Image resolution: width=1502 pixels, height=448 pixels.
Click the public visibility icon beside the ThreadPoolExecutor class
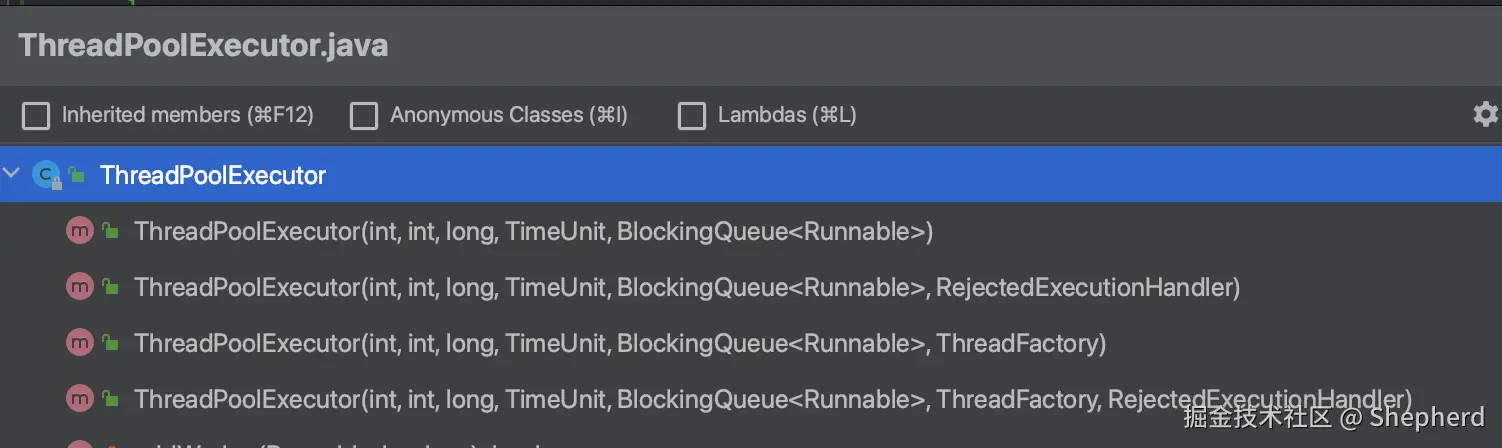(x=76, y=175)
